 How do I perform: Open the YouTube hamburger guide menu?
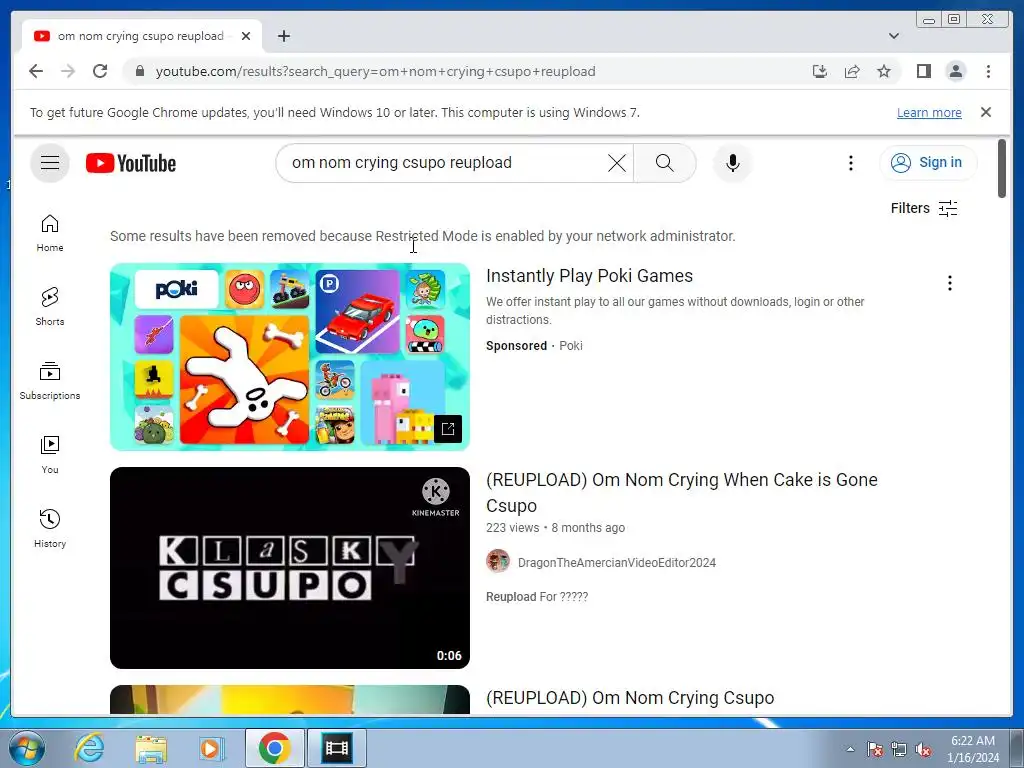pos(50,163)
